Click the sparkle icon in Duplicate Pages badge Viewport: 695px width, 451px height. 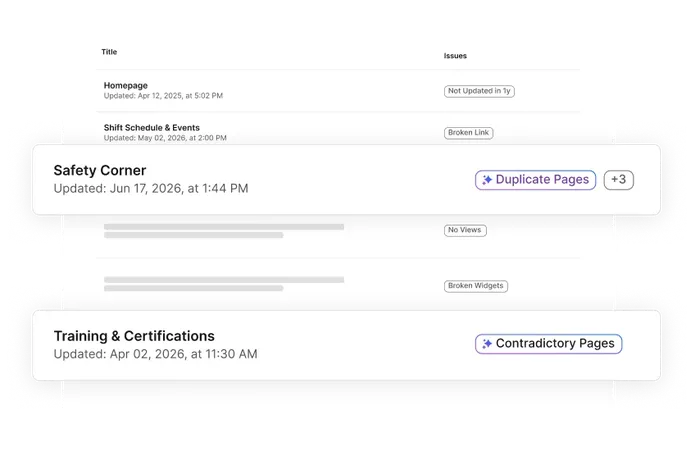point(487,179)
